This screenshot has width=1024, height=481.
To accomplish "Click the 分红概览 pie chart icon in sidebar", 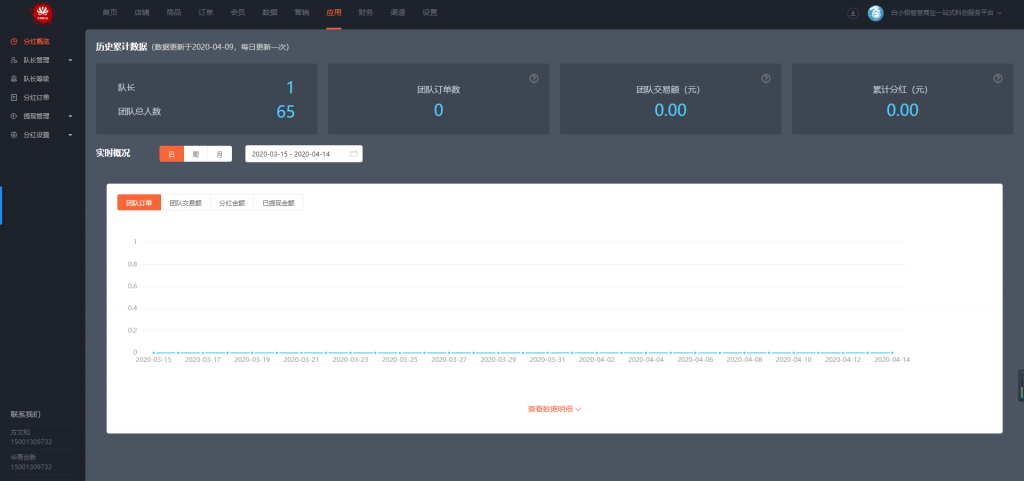I will click(x=14, y=41).
